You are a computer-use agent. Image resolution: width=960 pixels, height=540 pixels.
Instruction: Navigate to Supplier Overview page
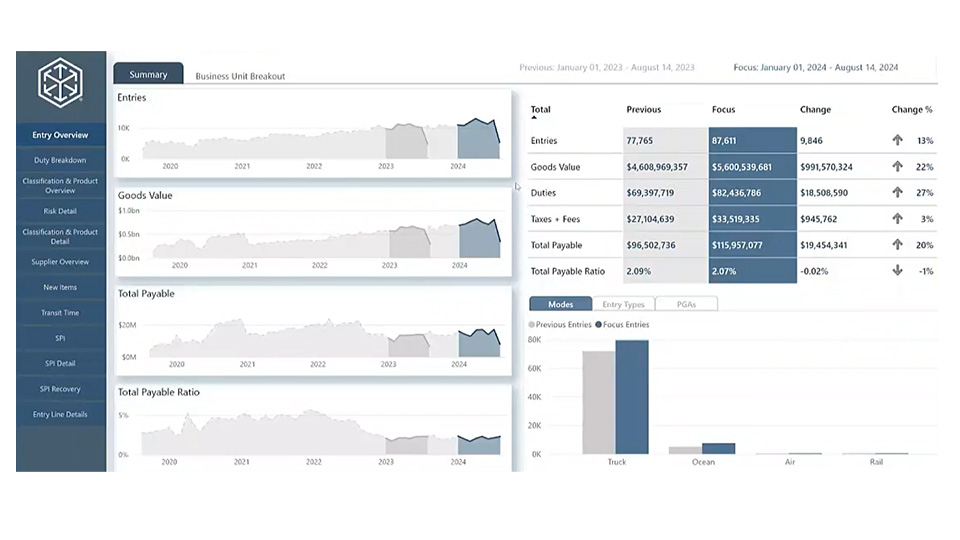tap(60, 262)
